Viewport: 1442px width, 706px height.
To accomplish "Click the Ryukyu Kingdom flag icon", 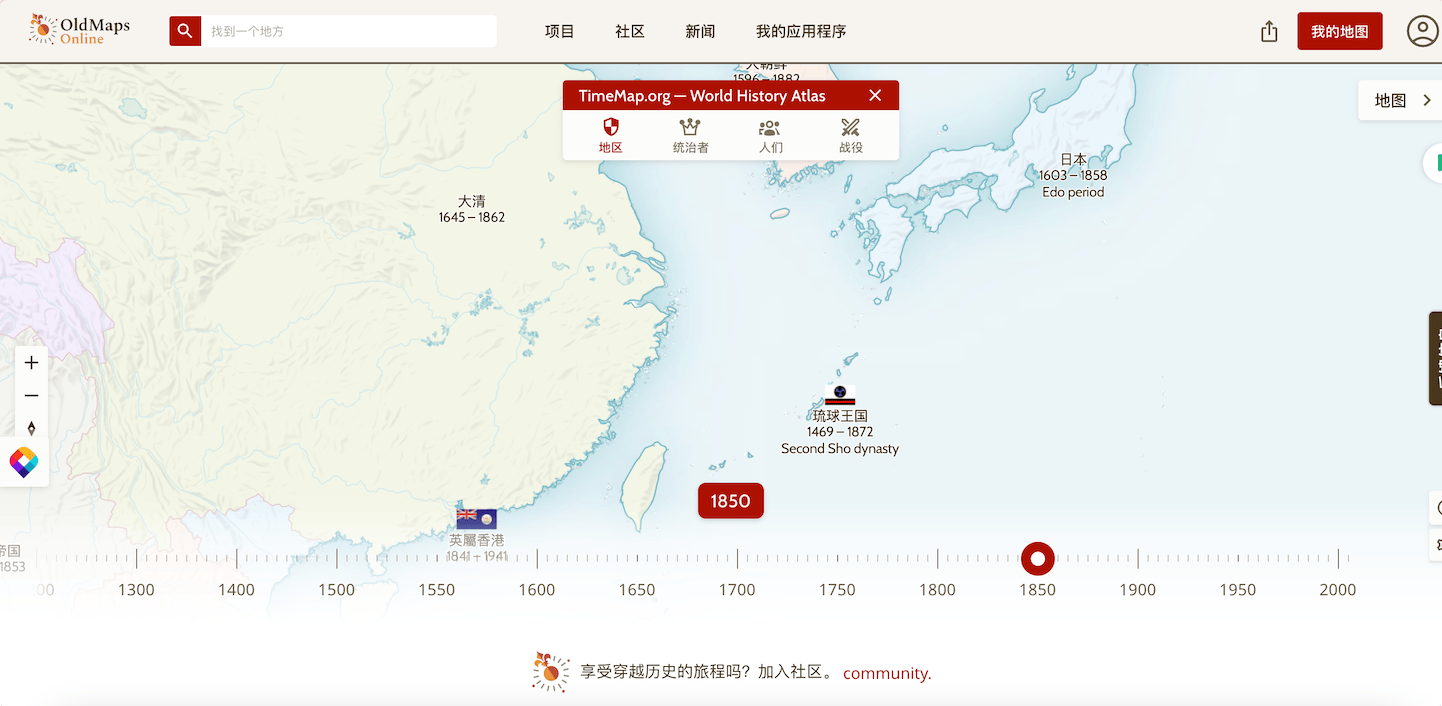I will point(840,394).
